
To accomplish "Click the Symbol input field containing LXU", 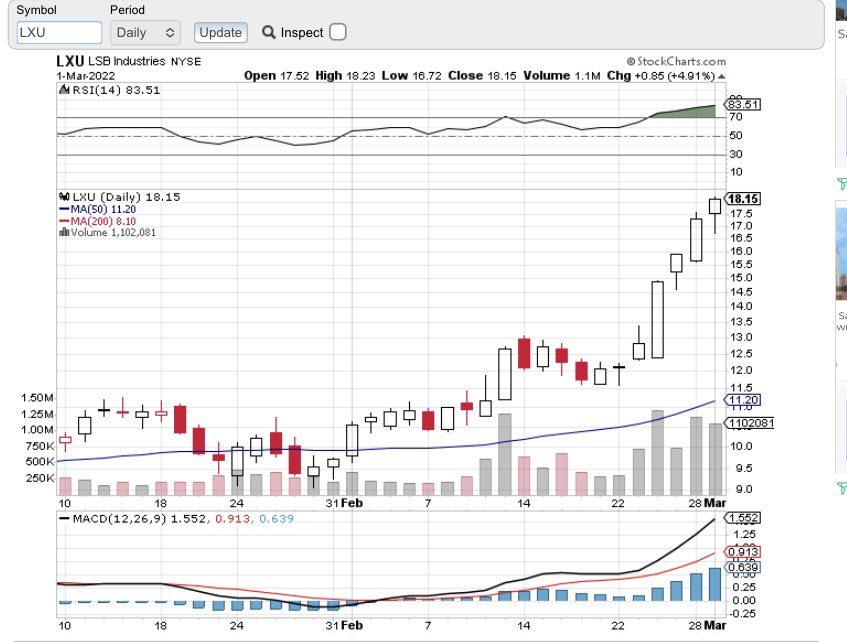I will click(59, 32).
